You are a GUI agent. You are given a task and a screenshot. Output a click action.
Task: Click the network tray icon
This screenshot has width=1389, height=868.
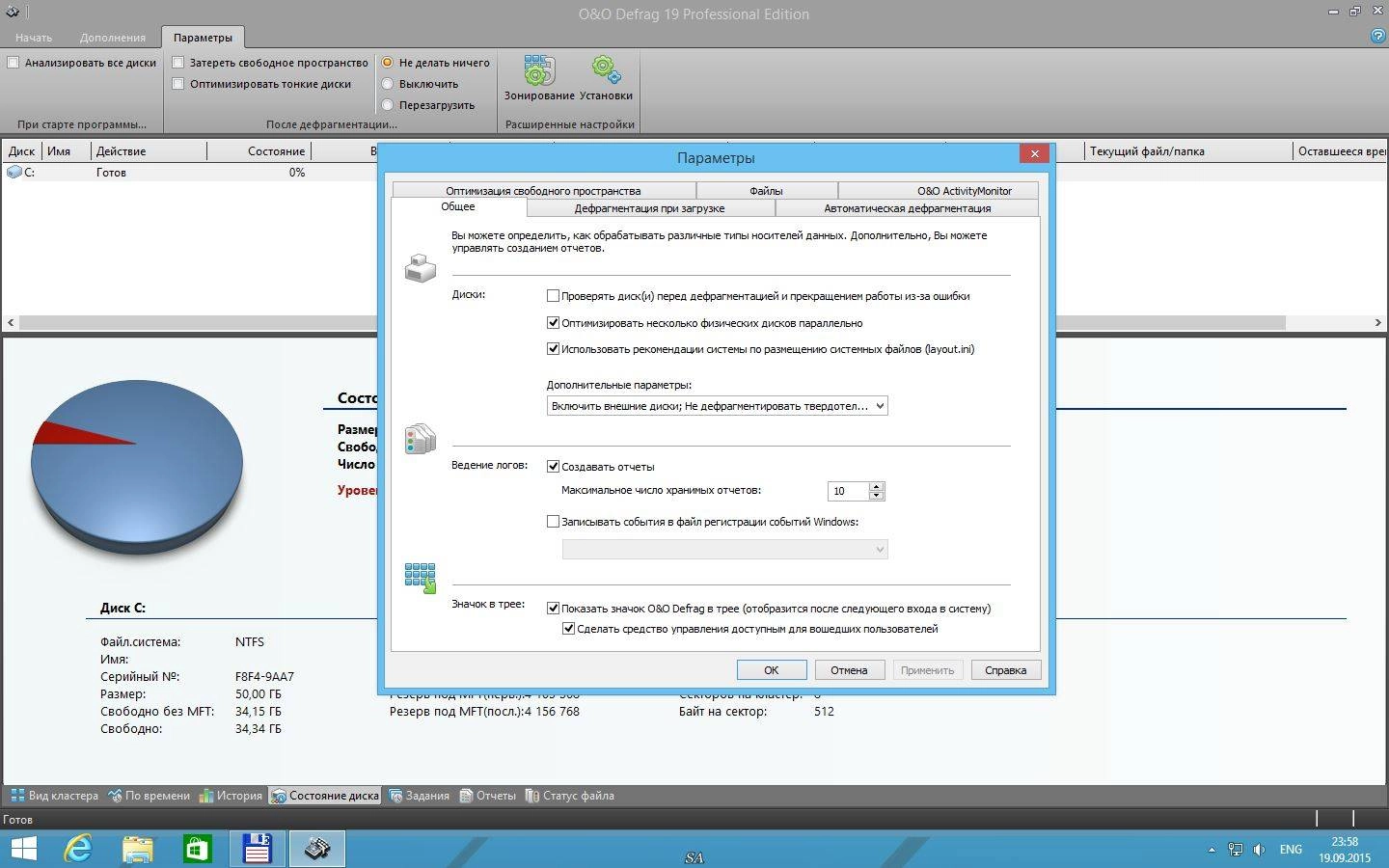[1235, 850]
